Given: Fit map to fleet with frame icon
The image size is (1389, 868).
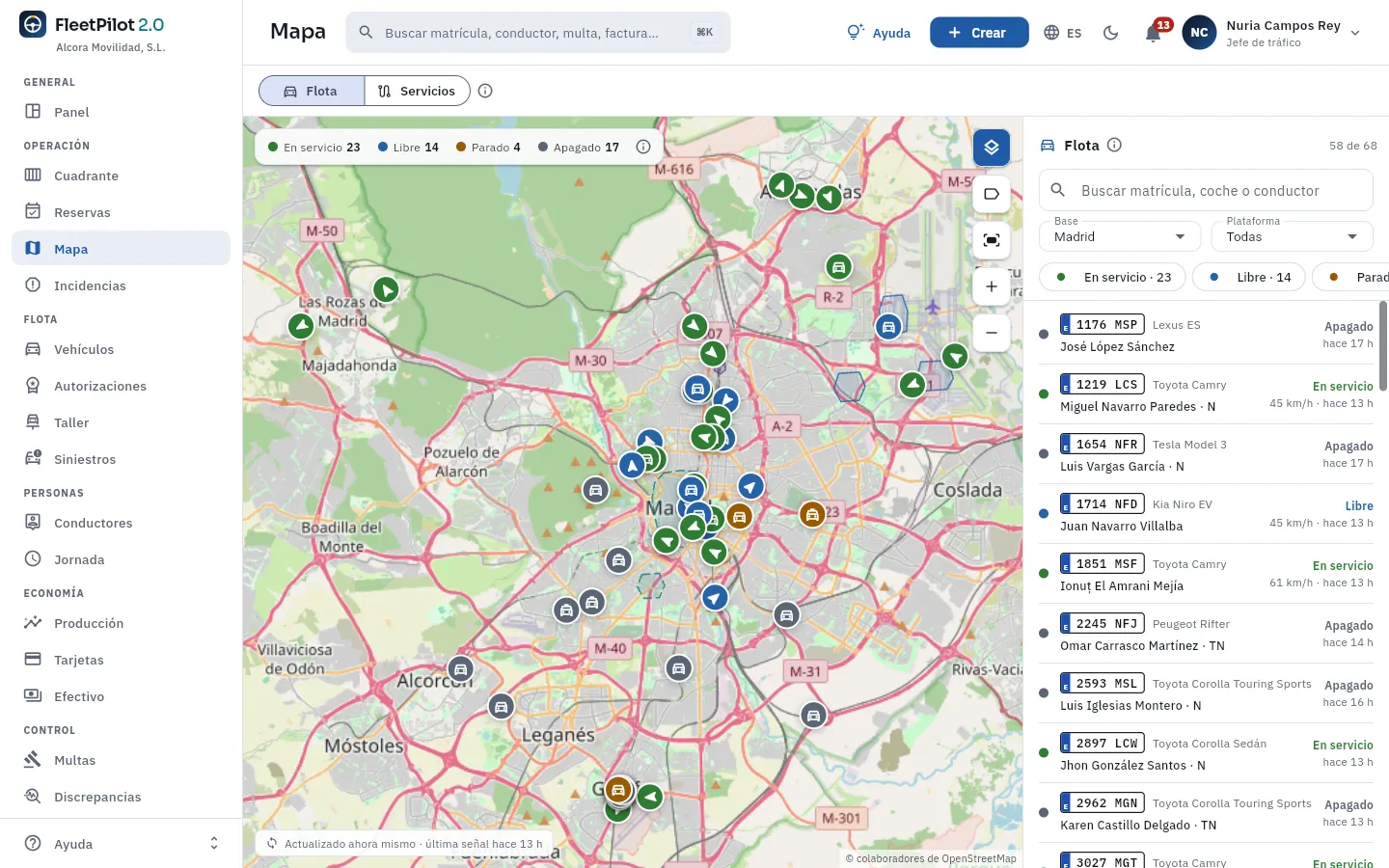Looking at the screenshot, I should (x=992, y=240).
